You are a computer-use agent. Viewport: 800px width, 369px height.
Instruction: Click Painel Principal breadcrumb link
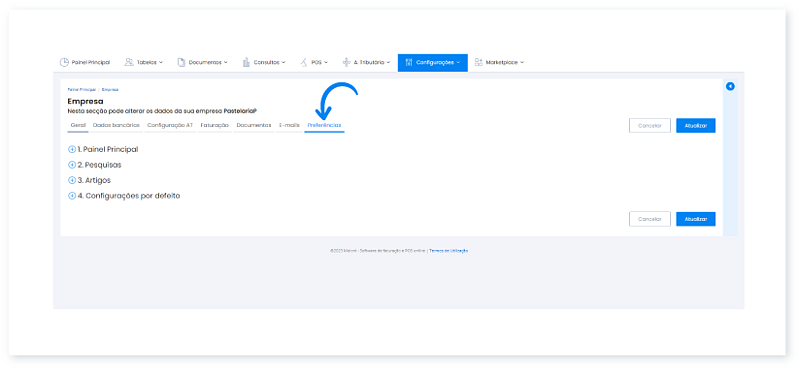point(82,89)
